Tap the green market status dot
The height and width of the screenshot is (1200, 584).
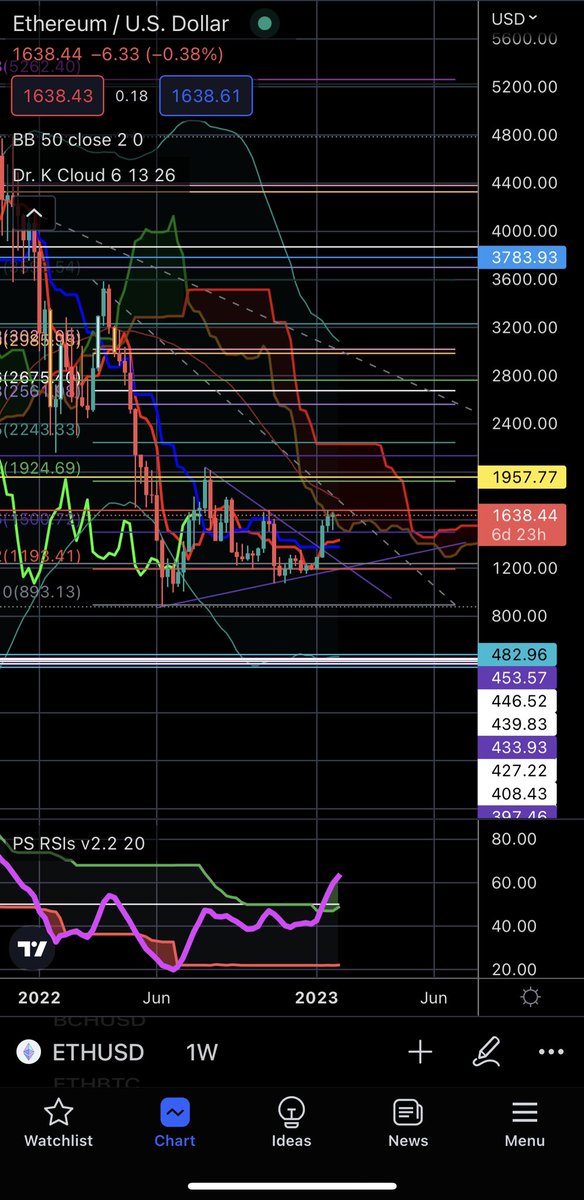click(x=264, y=23)
